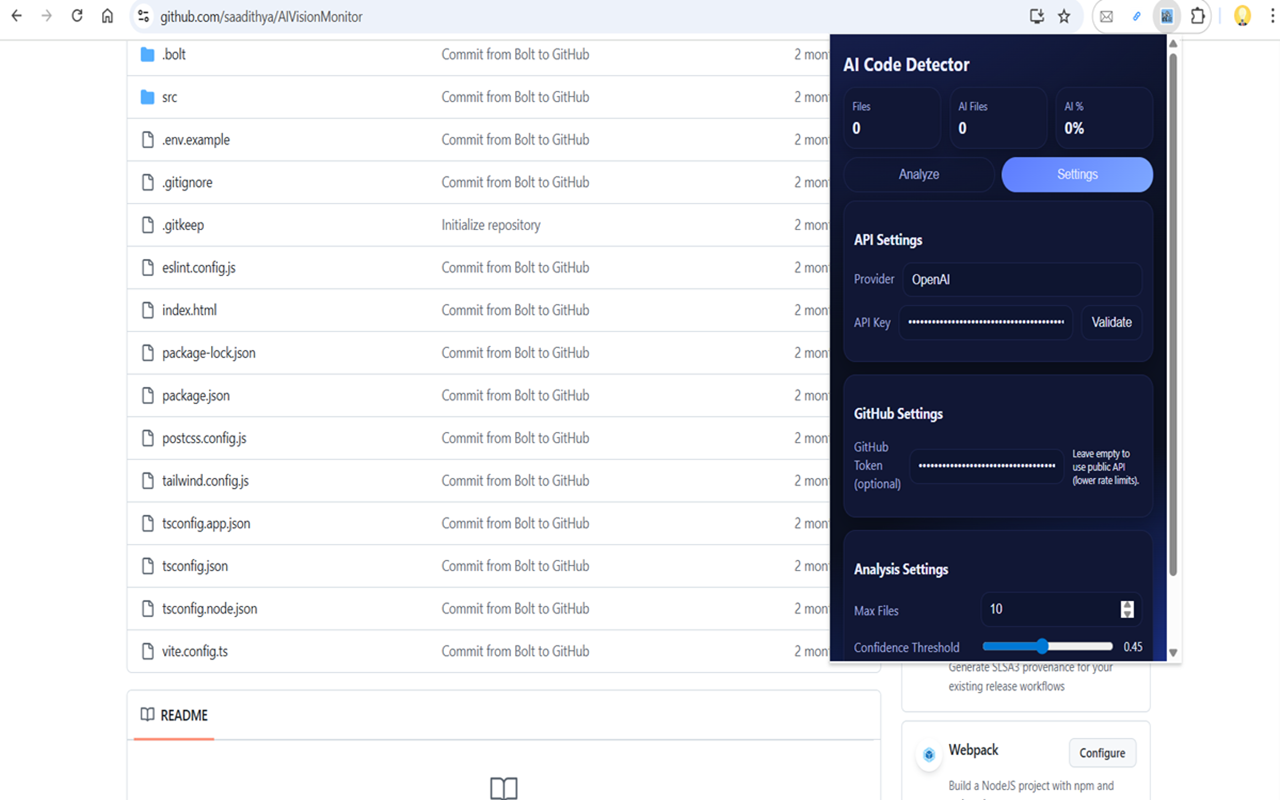Click the Max Files stepper arrows
The width and height of the screenshot is (1280, 800).
1127,609
